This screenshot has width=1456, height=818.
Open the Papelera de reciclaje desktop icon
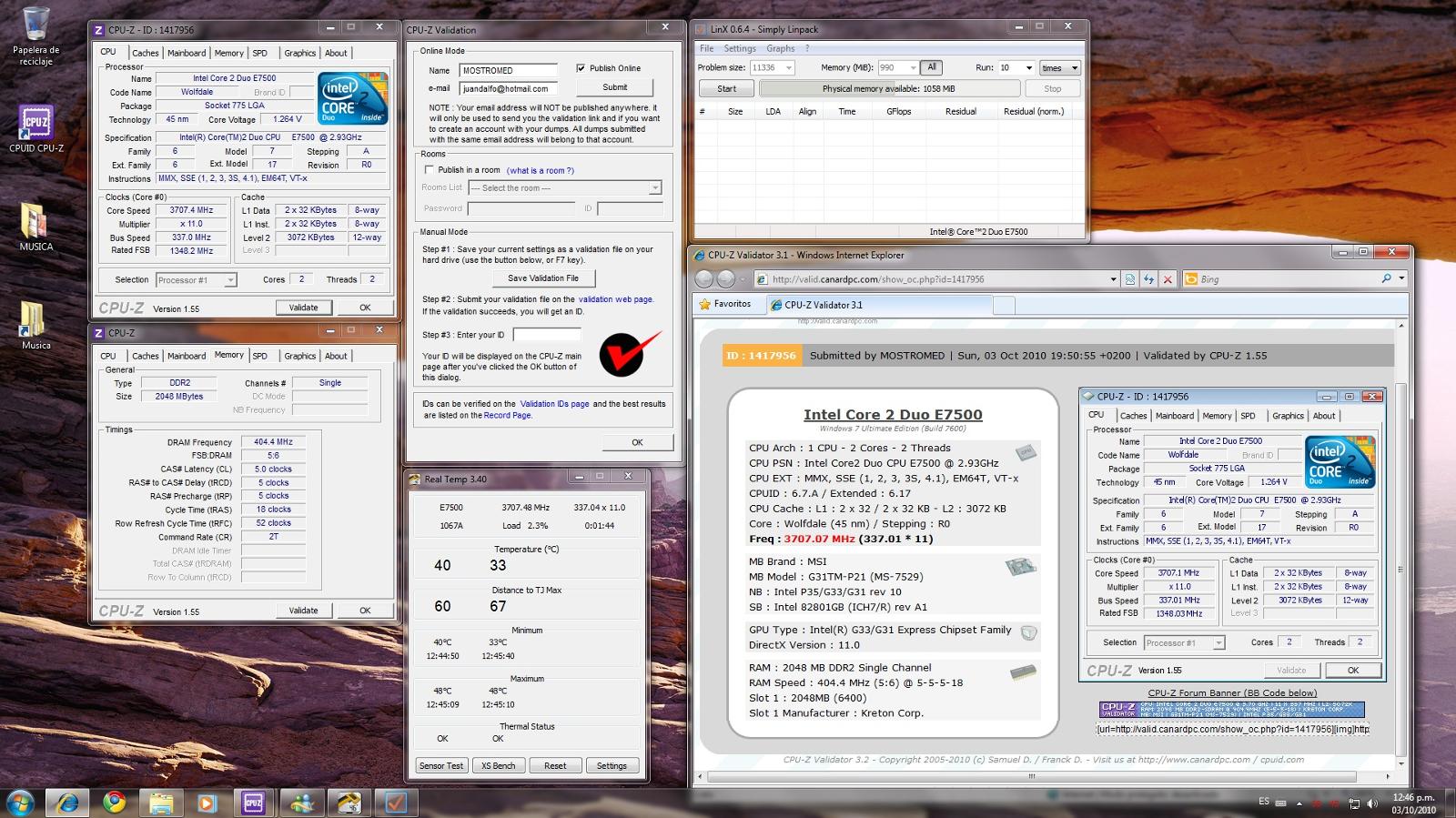point(36,36)
